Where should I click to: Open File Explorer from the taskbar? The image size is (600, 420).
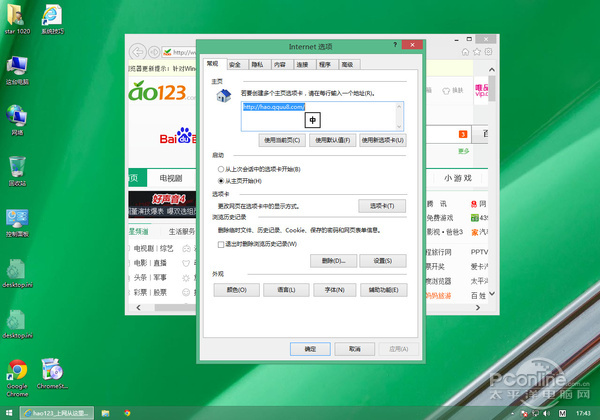pos(105,413)
